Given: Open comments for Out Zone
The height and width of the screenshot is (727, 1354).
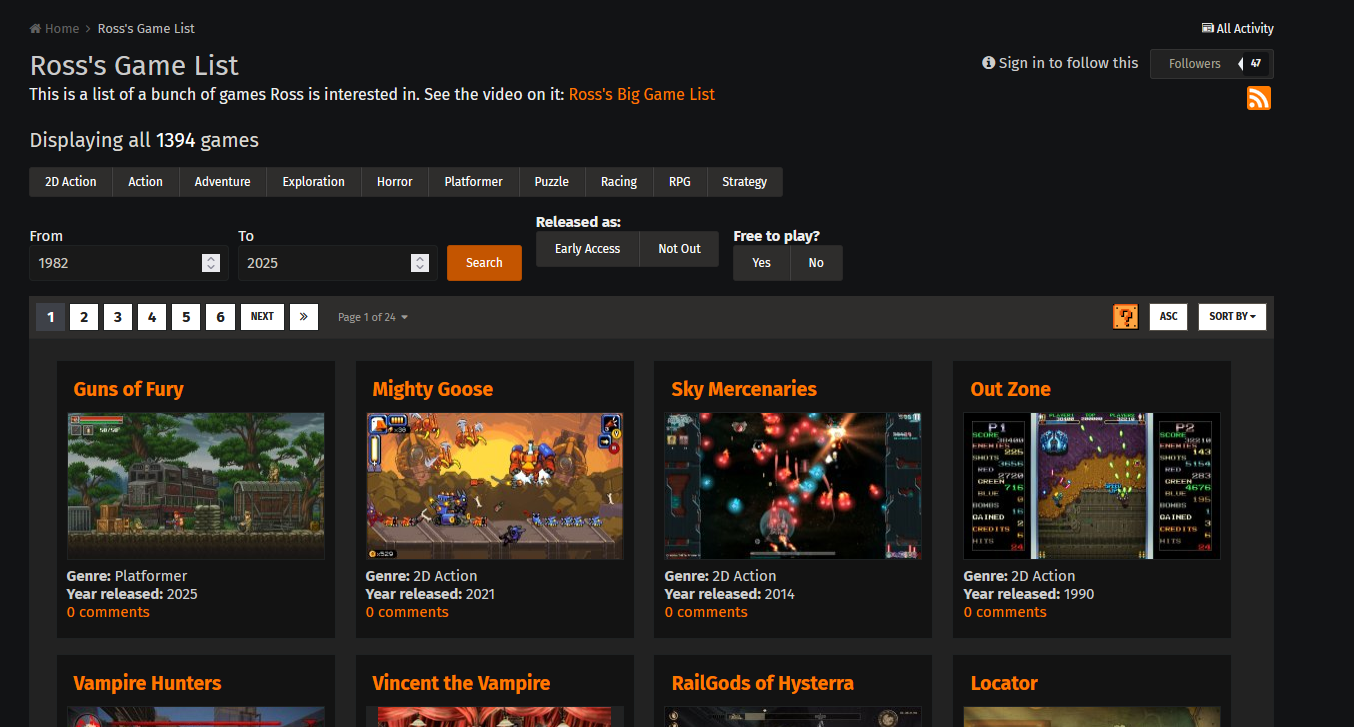Looking at the screenshot, I should (1005, 612).
